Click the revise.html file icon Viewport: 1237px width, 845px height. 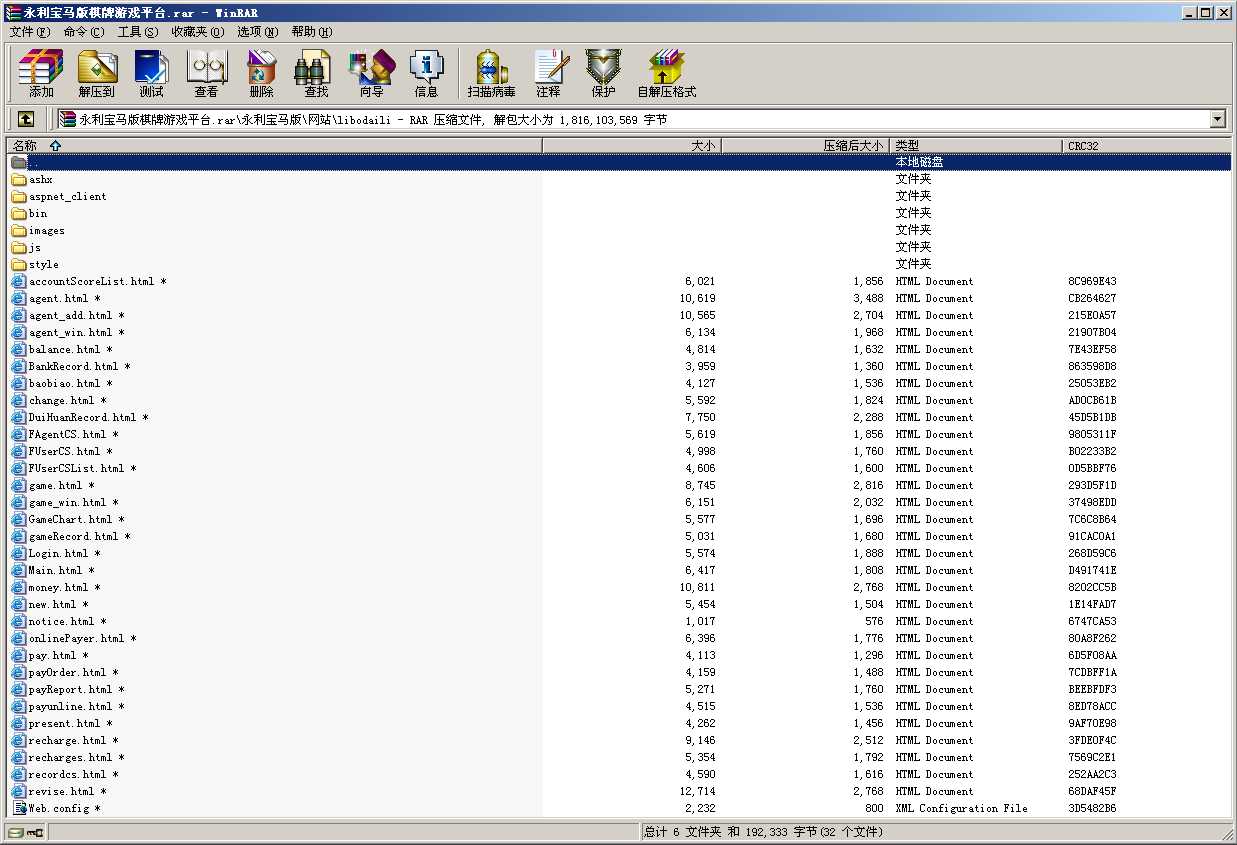(18, 791)
